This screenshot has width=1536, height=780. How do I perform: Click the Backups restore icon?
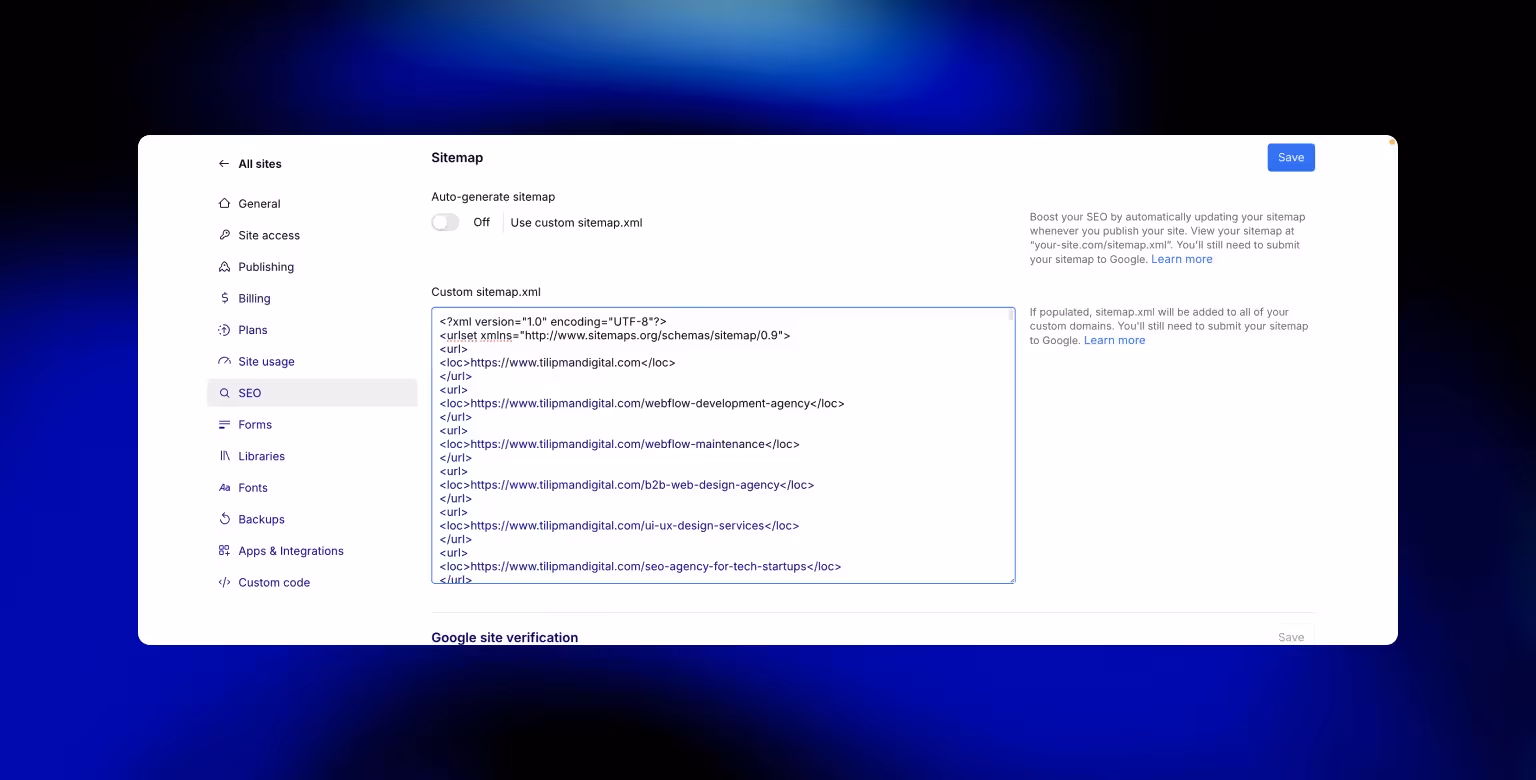tap(224, 519)
